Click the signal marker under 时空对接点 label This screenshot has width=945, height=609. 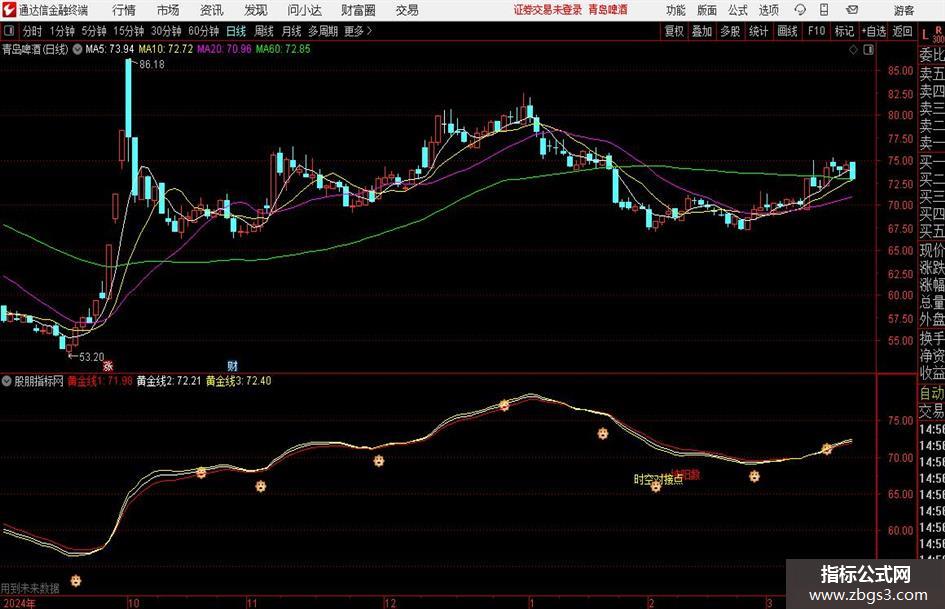click(656, 486)
